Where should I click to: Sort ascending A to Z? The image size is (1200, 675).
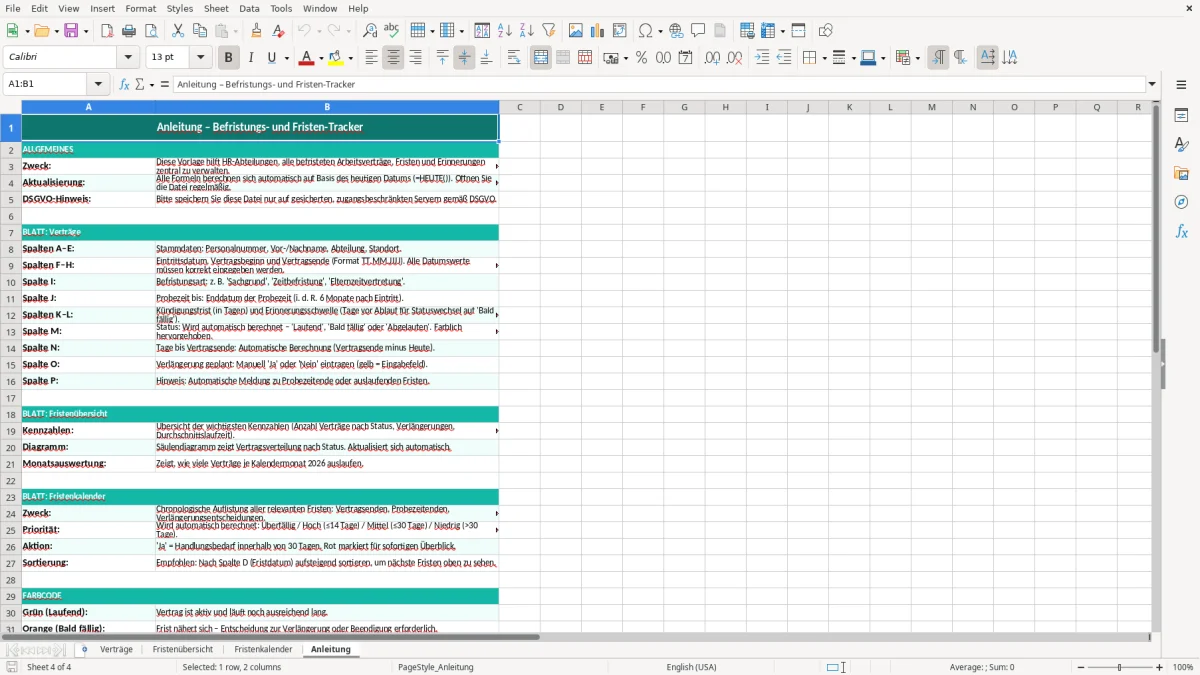pos(505,31)
